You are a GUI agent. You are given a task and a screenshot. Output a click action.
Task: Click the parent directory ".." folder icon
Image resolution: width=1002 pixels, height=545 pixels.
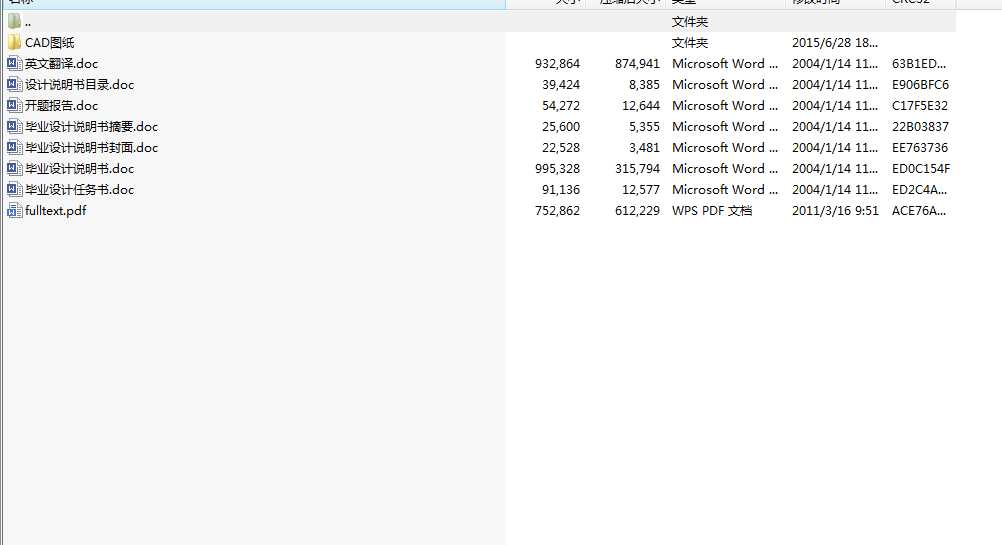click(x=14, y=22)
